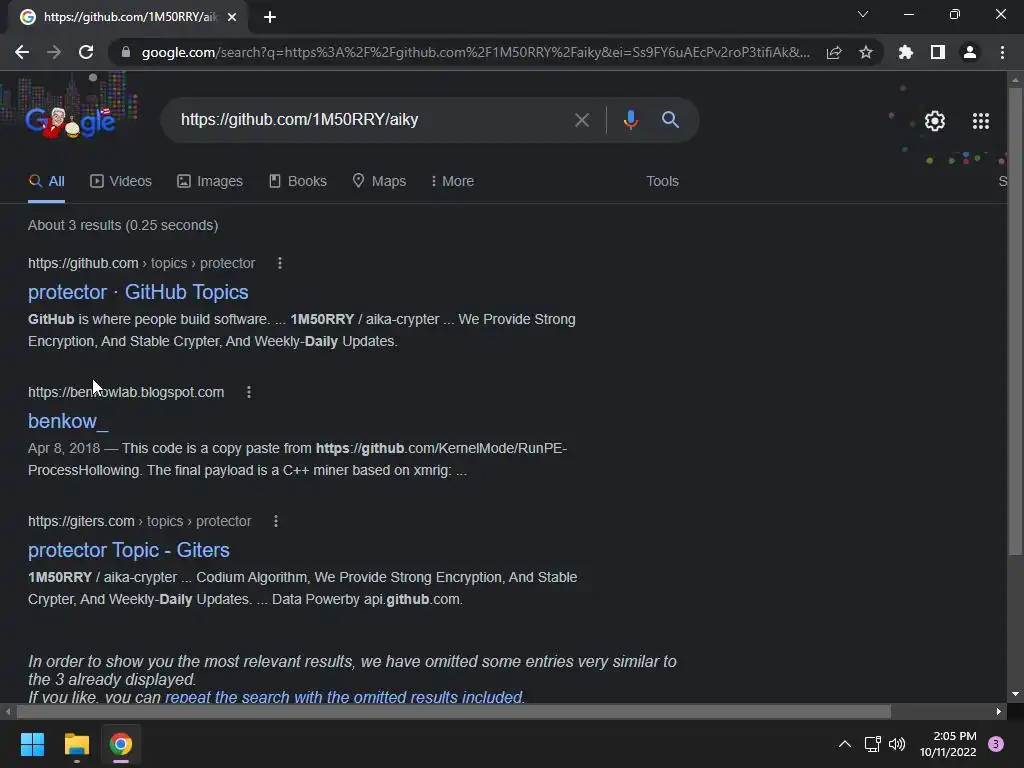1024x768 pixels.
Task: Click the giters.com topics protector breadcrumb
Action: pos(139,521)
